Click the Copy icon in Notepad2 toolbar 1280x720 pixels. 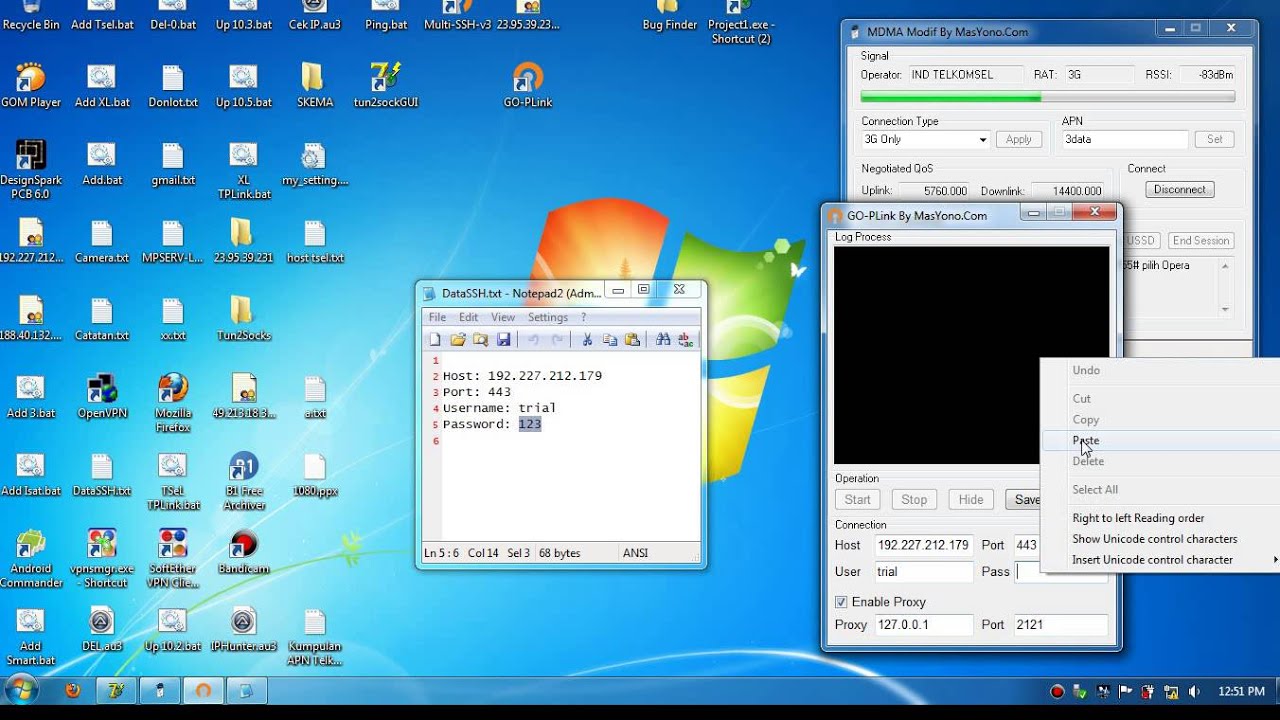610,340
